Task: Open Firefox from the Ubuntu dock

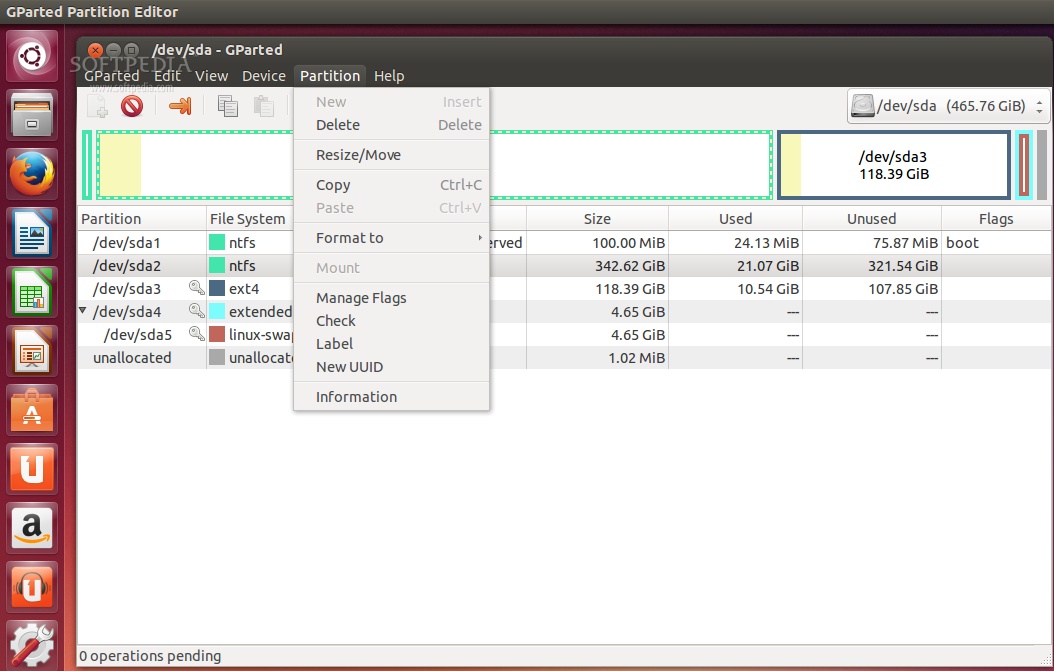Action: 33,177
